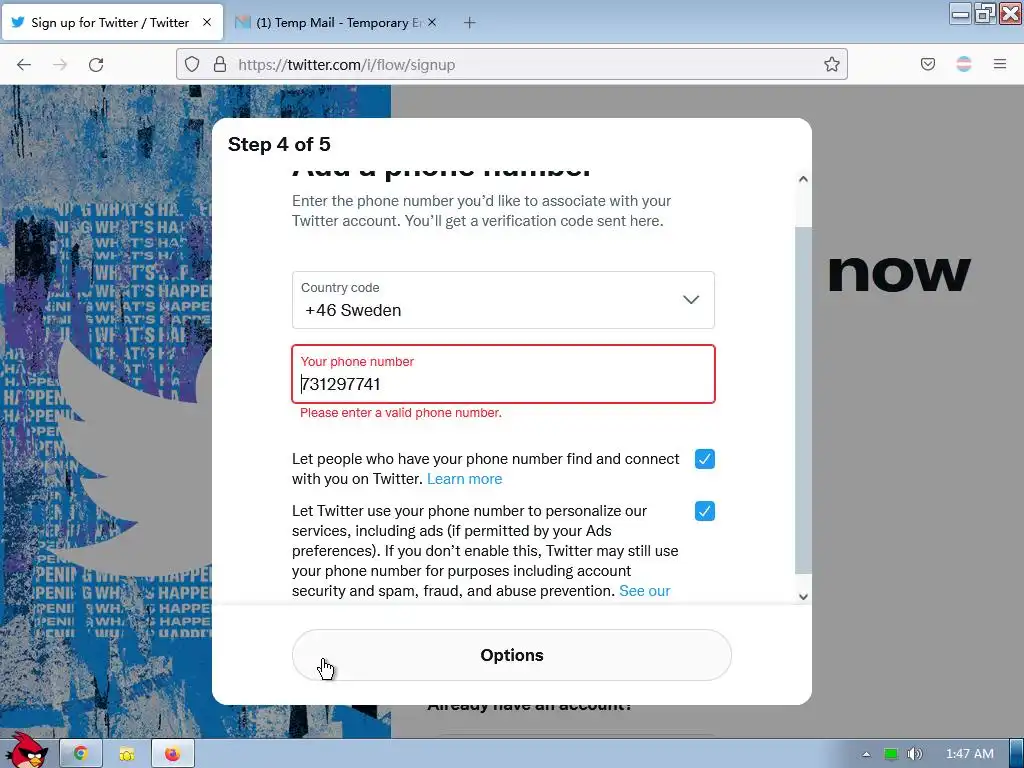Open a new browser tab
Screen dimensions: 1024x768
click(x=470, y=23)
